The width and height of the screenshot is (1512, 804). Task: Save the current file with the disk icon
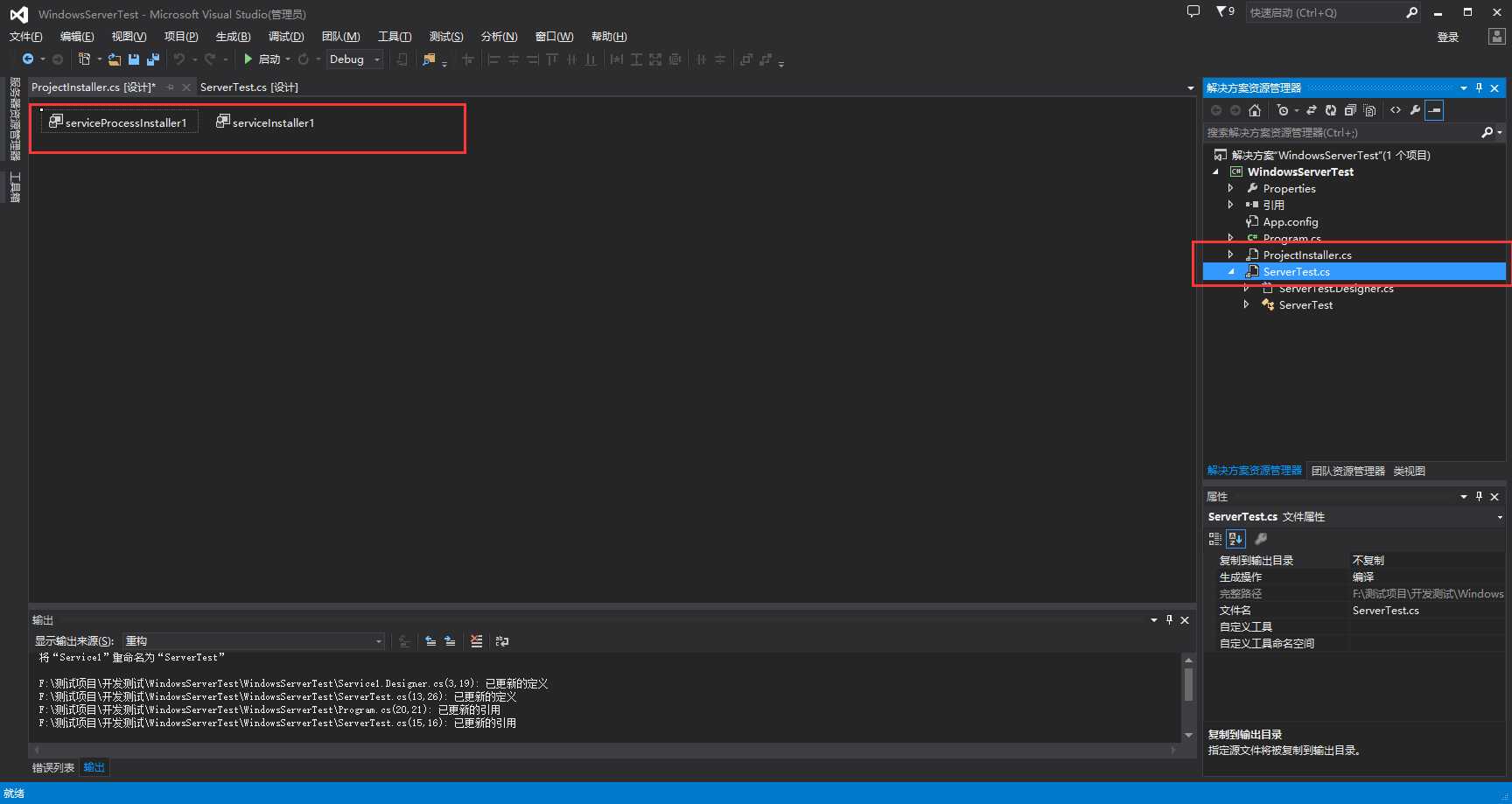134,59
